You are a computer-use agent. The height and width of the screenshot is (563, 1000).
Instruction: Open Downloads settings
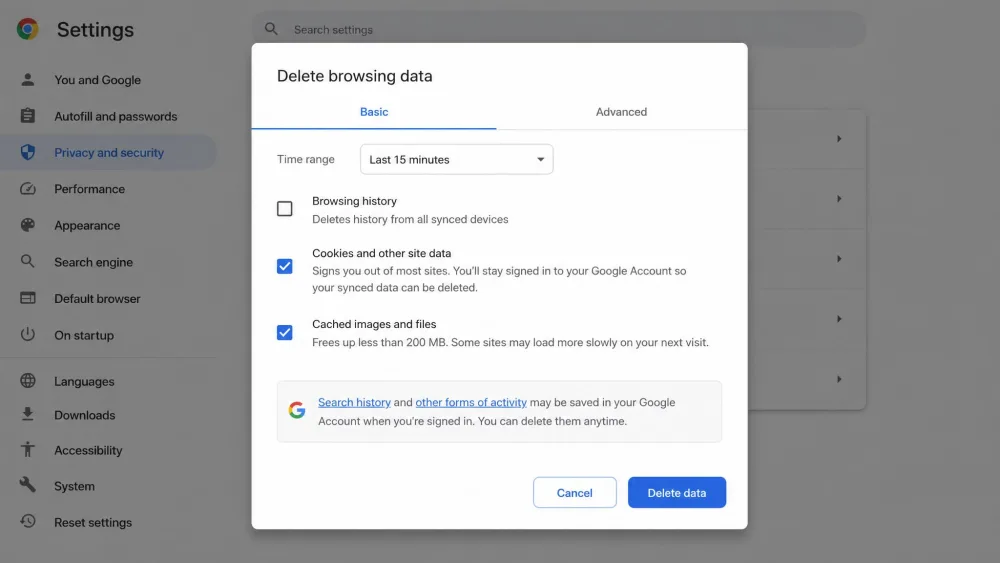tap(84, 415)
